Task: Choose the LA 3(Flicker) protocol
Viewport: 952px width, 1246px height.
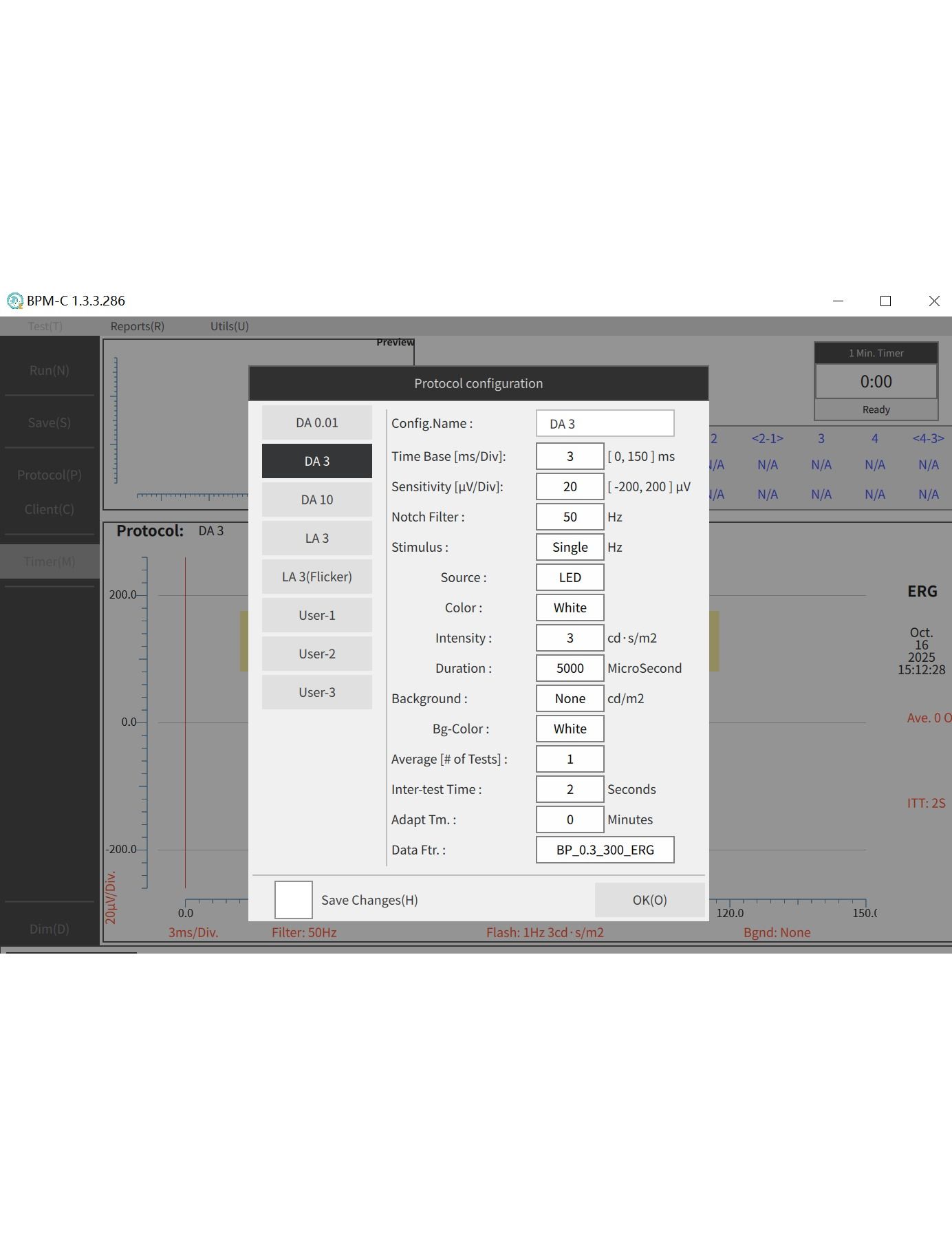Action: [x=316, y=577]
